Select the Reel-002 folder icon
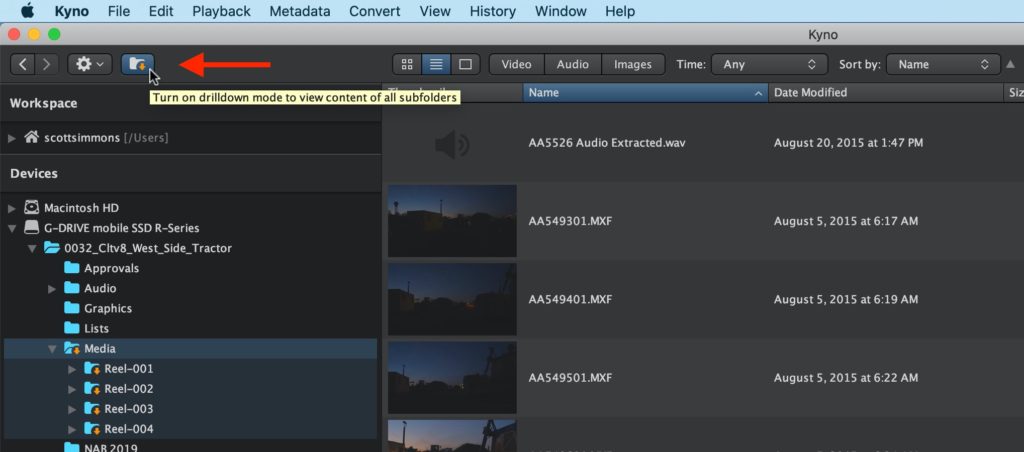The height and width of the screenshot is (452, 1024). point(92,389)
